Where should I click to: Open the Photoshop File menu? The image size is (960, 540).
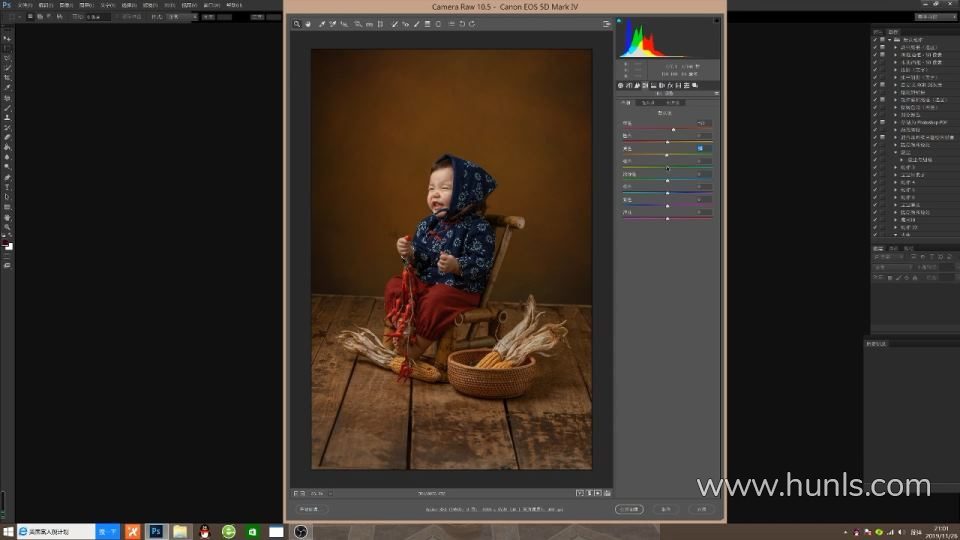pos(23,5)
